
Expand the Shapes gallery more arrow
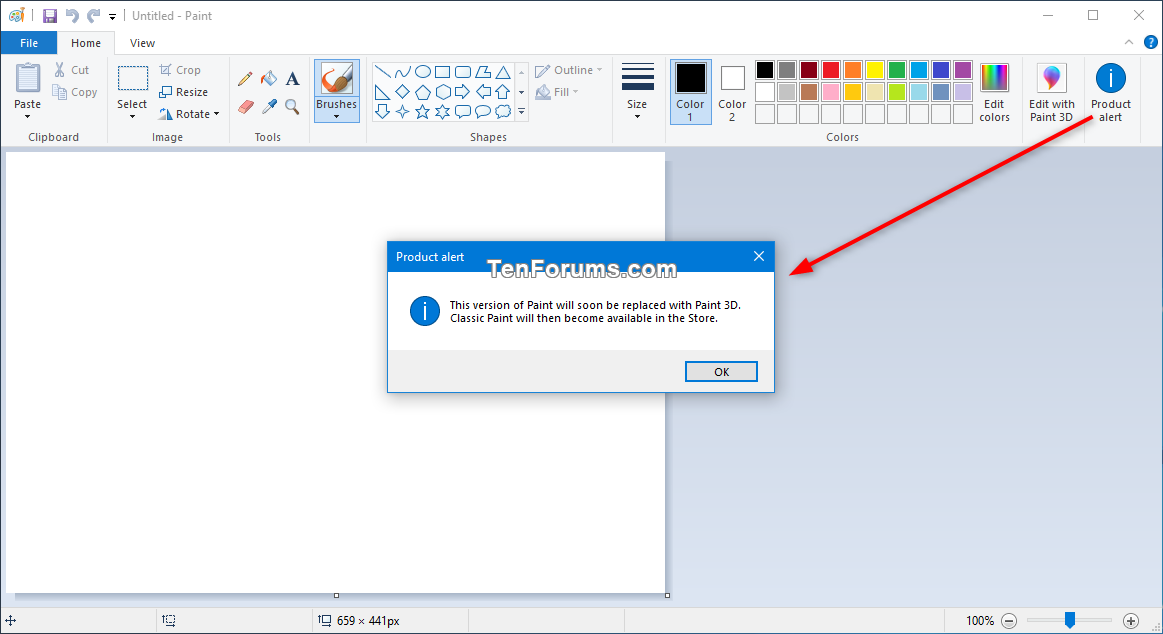521,112
